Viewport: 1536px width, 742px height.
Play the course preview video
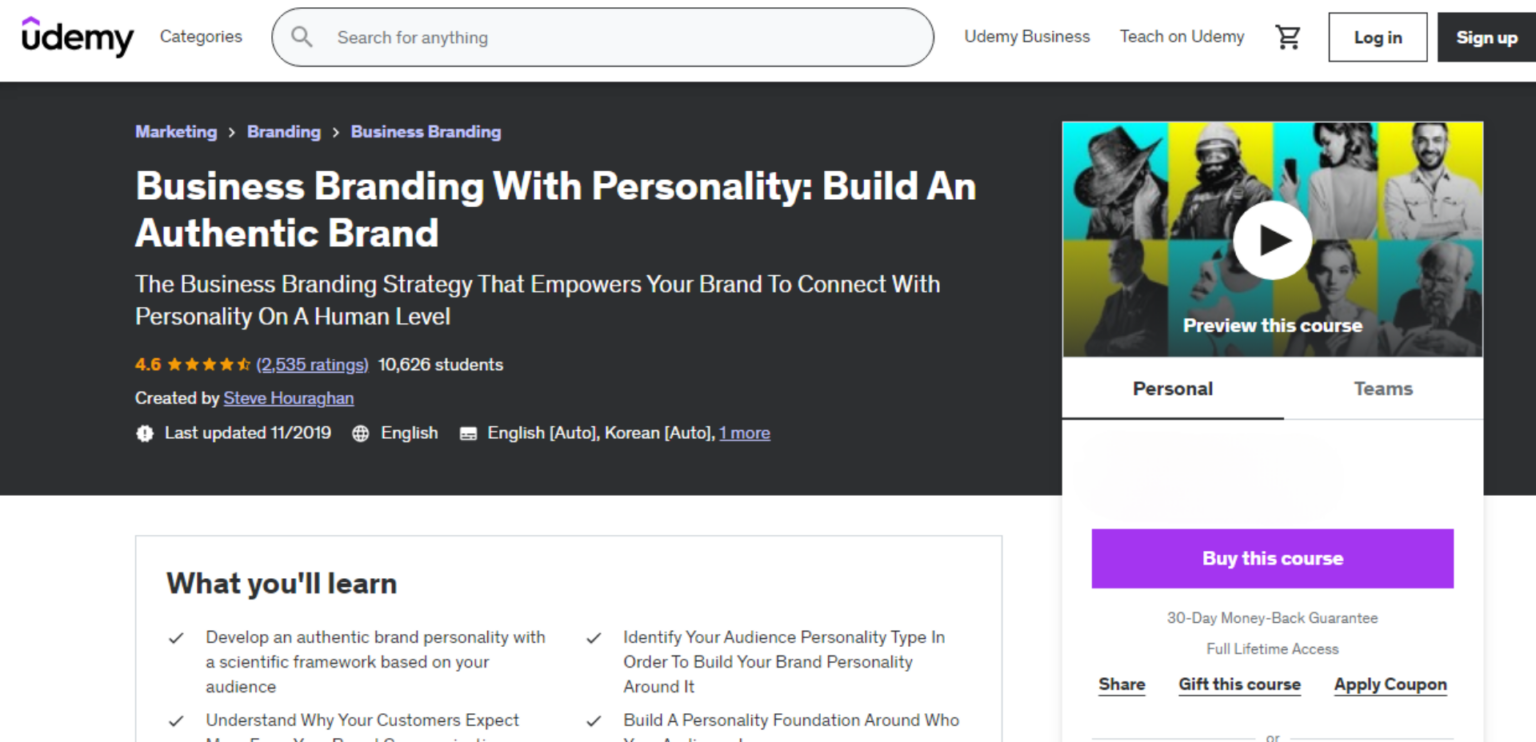tap(1272, 240)
